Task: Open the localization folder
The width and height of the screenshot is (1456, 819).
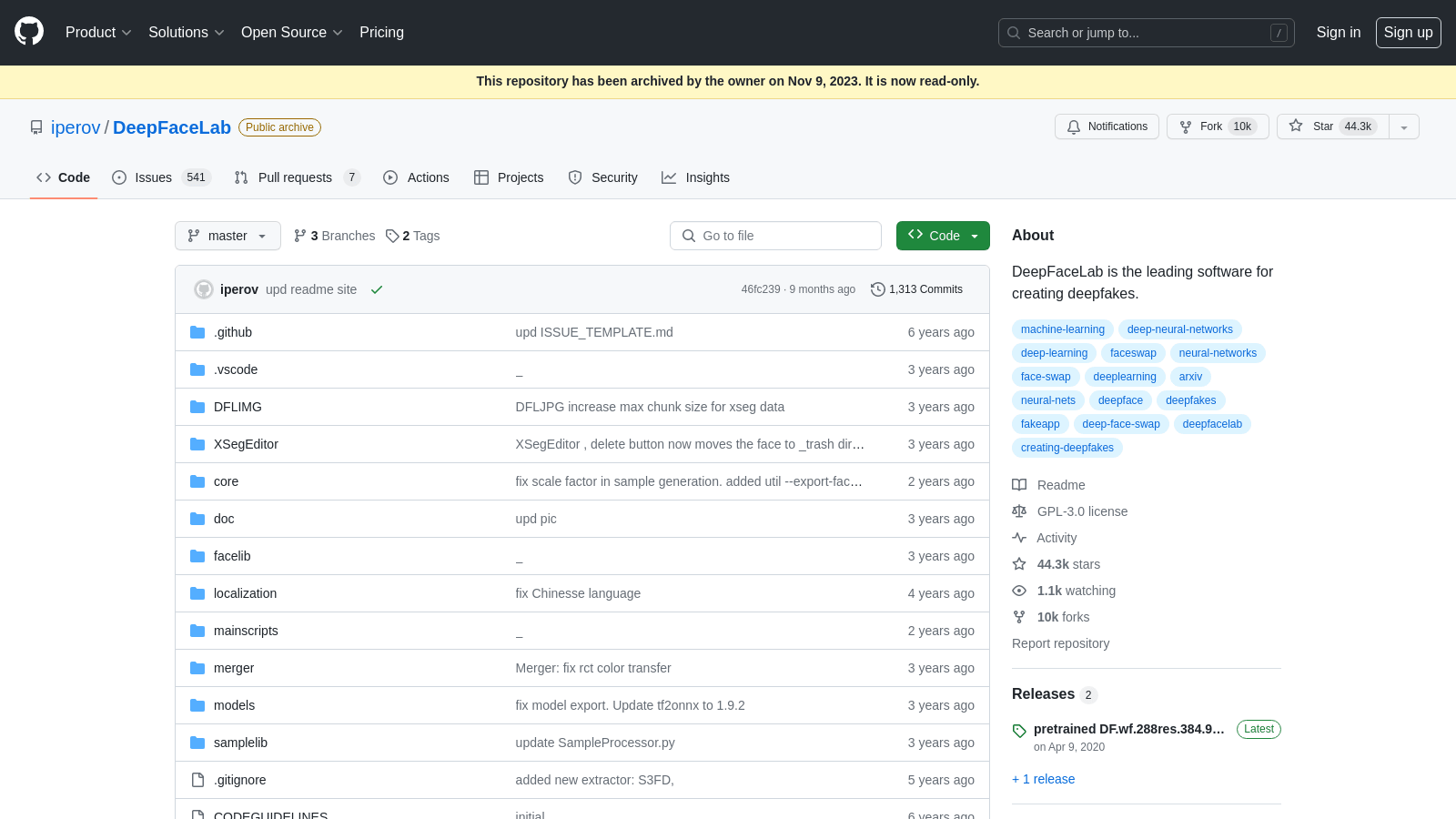Action: [245, 593]
